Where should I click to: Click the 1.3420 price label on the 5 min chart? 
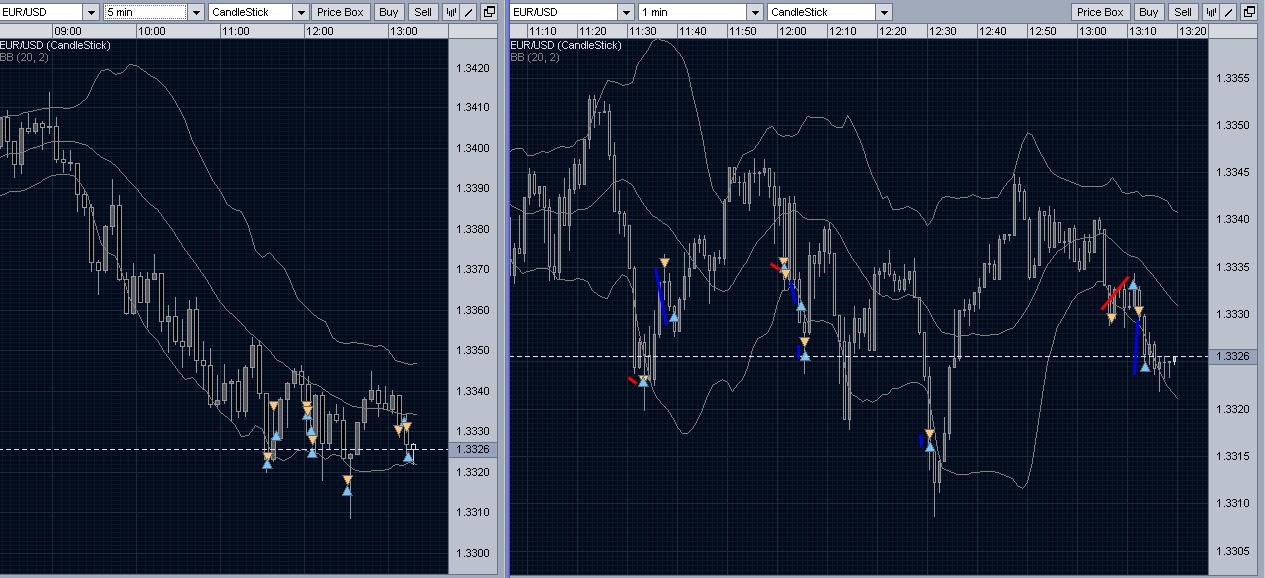tap(473, 68)
